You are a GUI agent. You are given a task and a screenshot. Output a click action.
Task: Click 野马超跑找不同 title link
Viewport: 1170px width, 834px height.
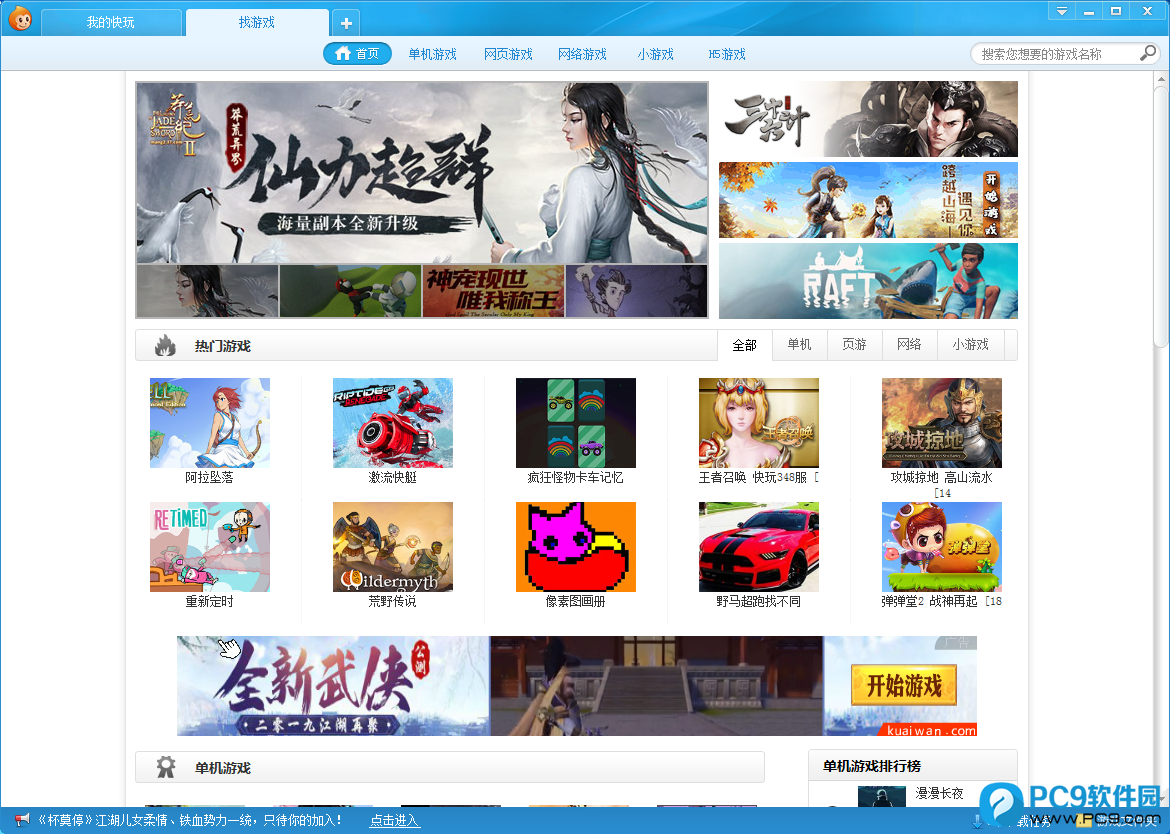point(758,601)
